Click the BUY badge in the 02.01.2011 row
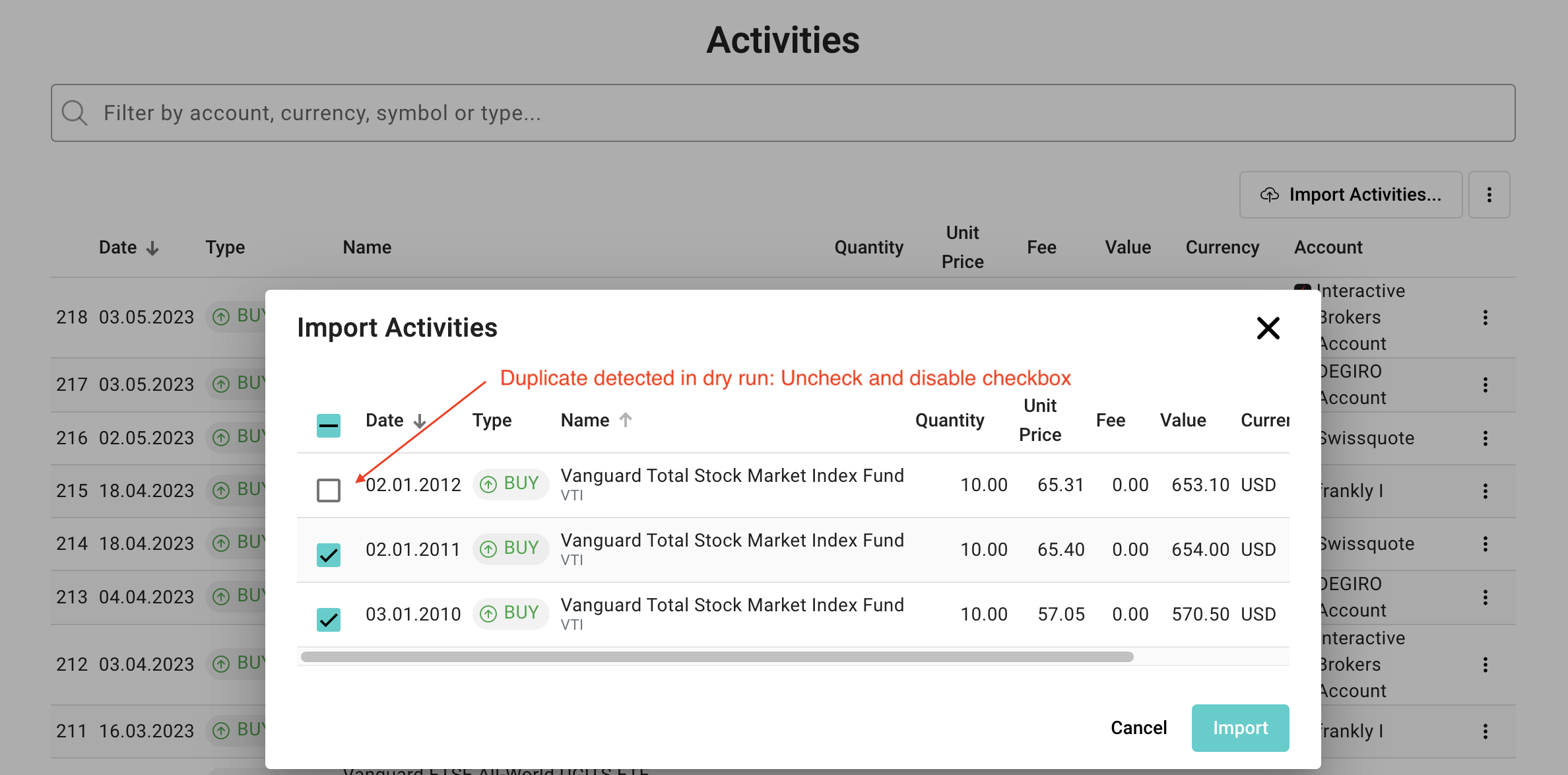 [x=510, y=549]
